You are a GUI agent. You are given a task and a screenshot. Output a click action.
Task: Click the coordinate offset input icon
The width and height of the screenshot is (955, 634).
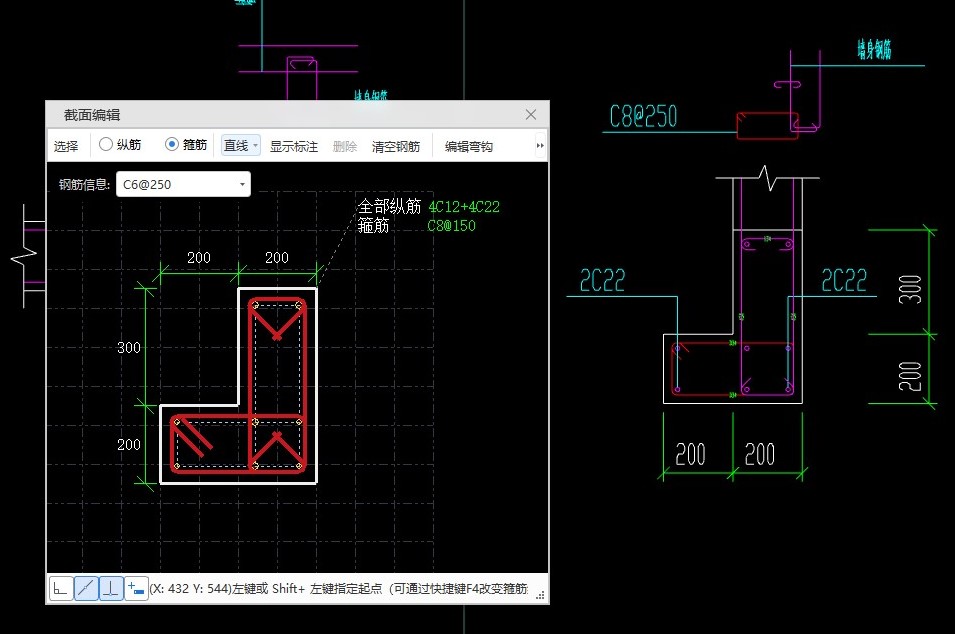pos(136,588)
